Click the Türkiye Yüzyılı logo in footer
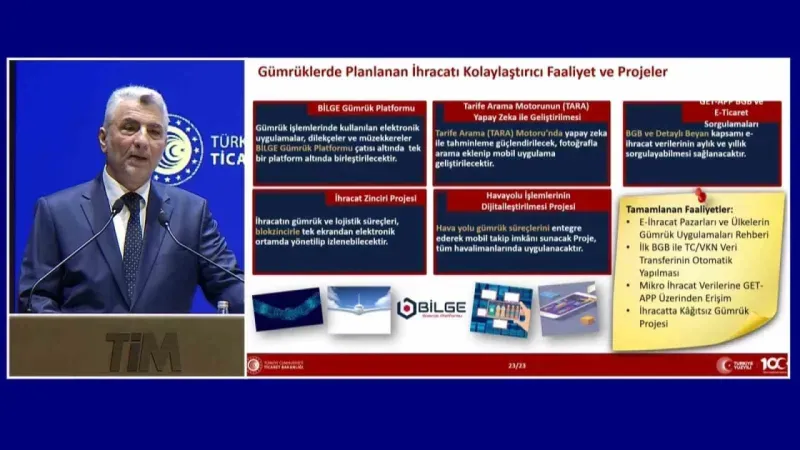The height and width of the screenshot is (450, 800). click(x=736, y=365)
